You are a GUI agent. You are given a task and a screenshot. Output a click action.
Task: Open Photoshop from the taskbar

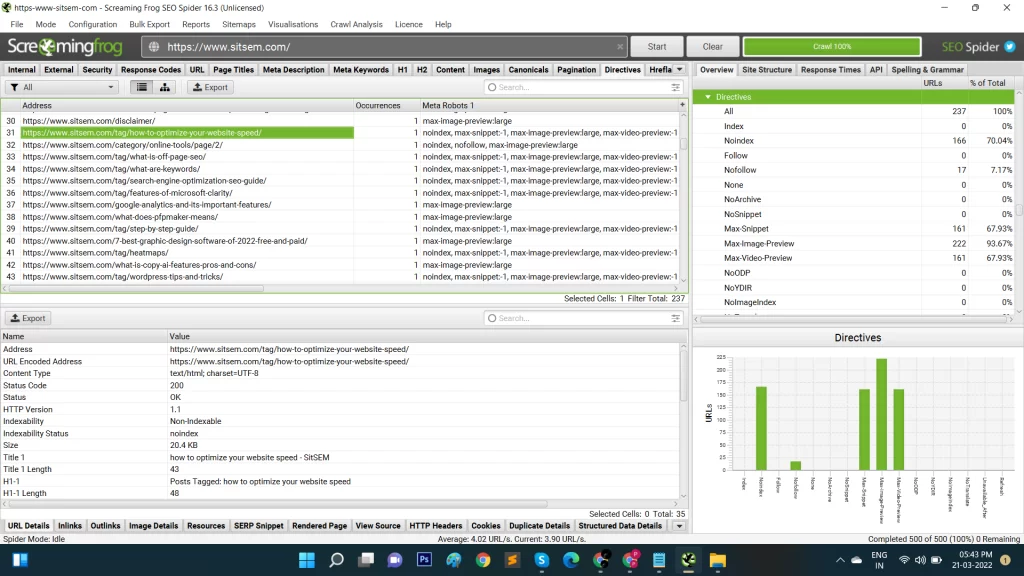pos(424,560)
